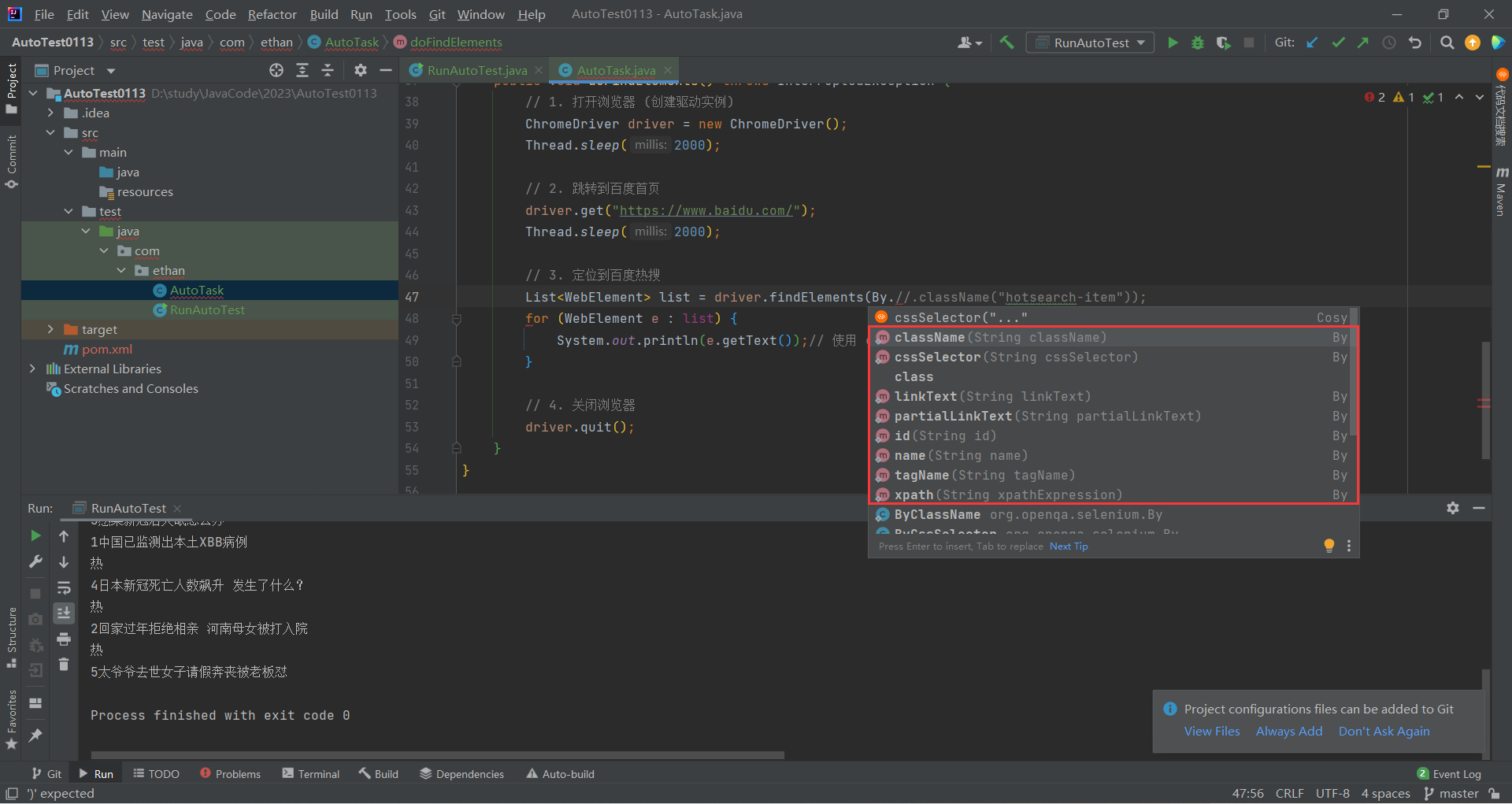Close the AutoTask.java editor tab

(668, 70)
